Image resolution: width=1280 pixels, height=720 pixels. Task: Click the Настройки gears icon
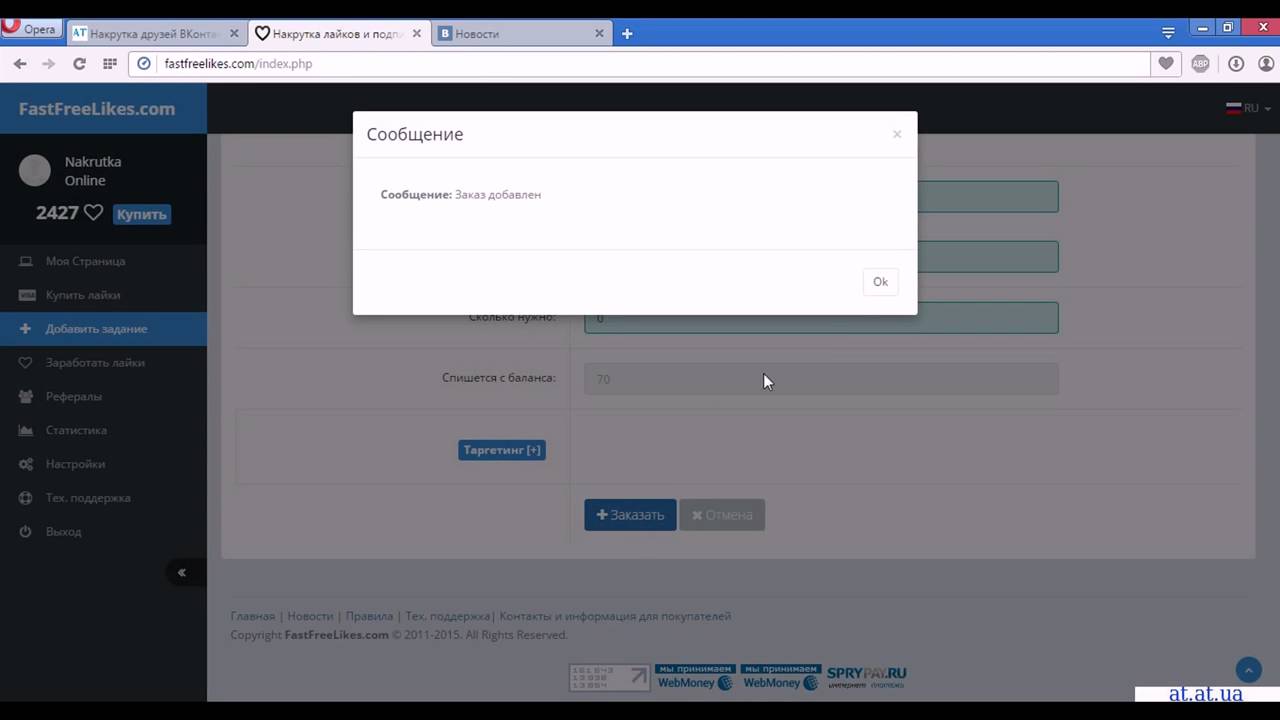(x=26, y=464)
